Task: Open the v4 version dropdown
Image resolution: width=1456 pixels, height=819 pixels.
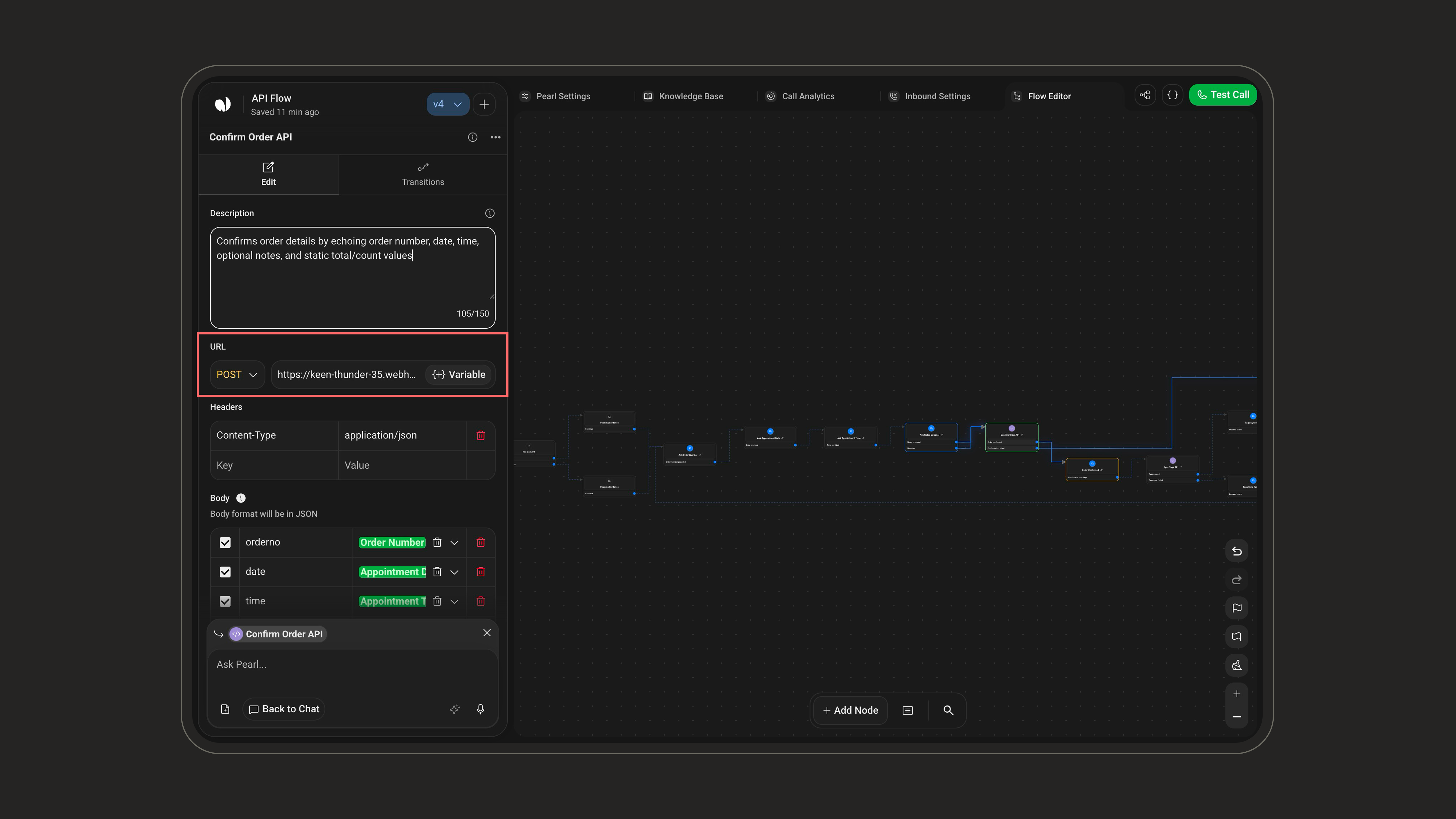Action: tap(448, 104)
